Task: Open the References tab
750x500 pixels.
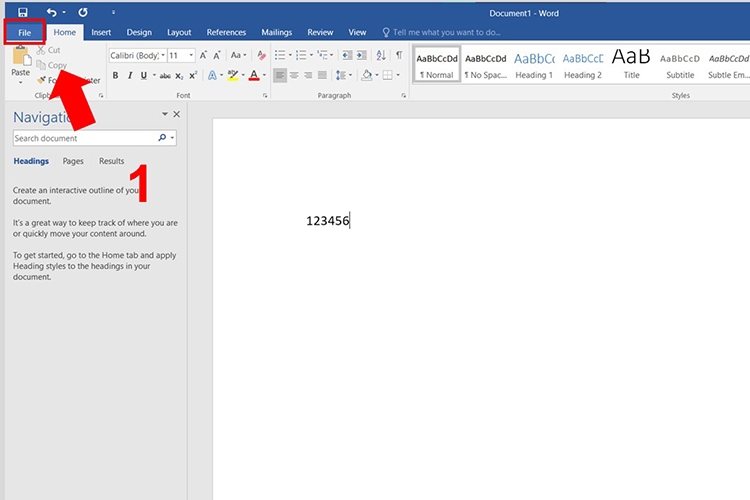Action: coord(226,32)
